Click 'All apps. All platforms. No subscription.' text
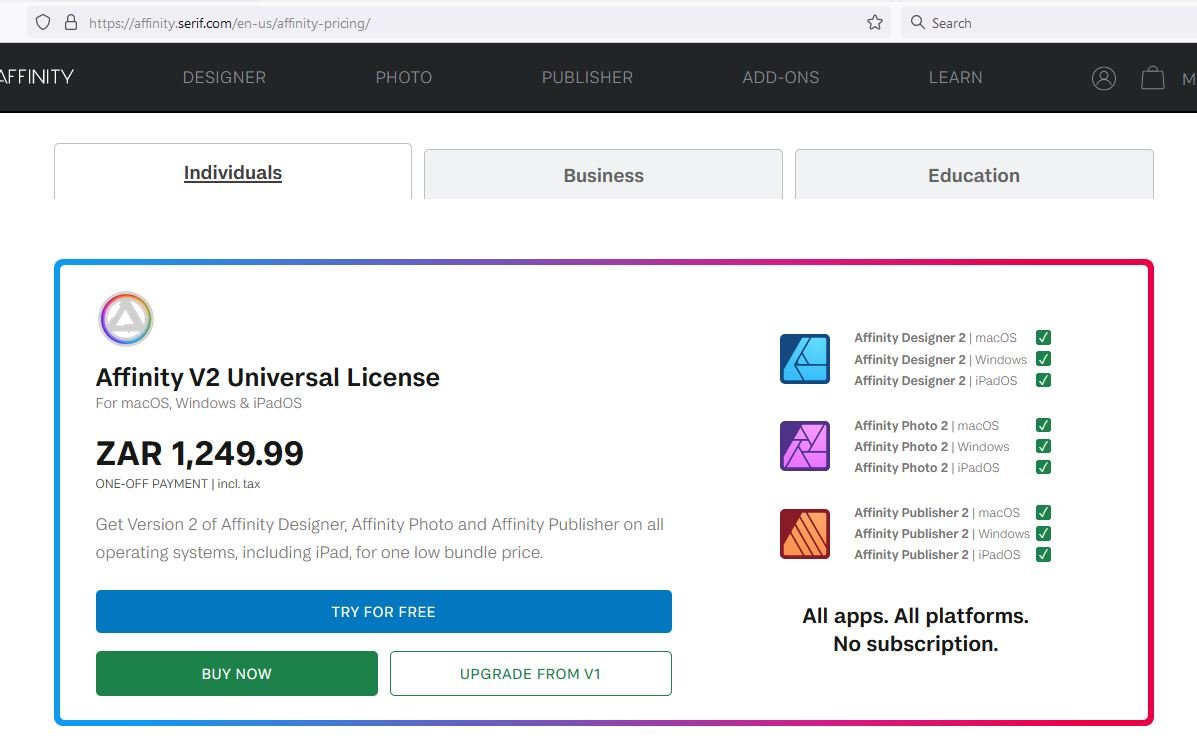Viewport: 1197px width, 742px height. [x=915, y=630]
